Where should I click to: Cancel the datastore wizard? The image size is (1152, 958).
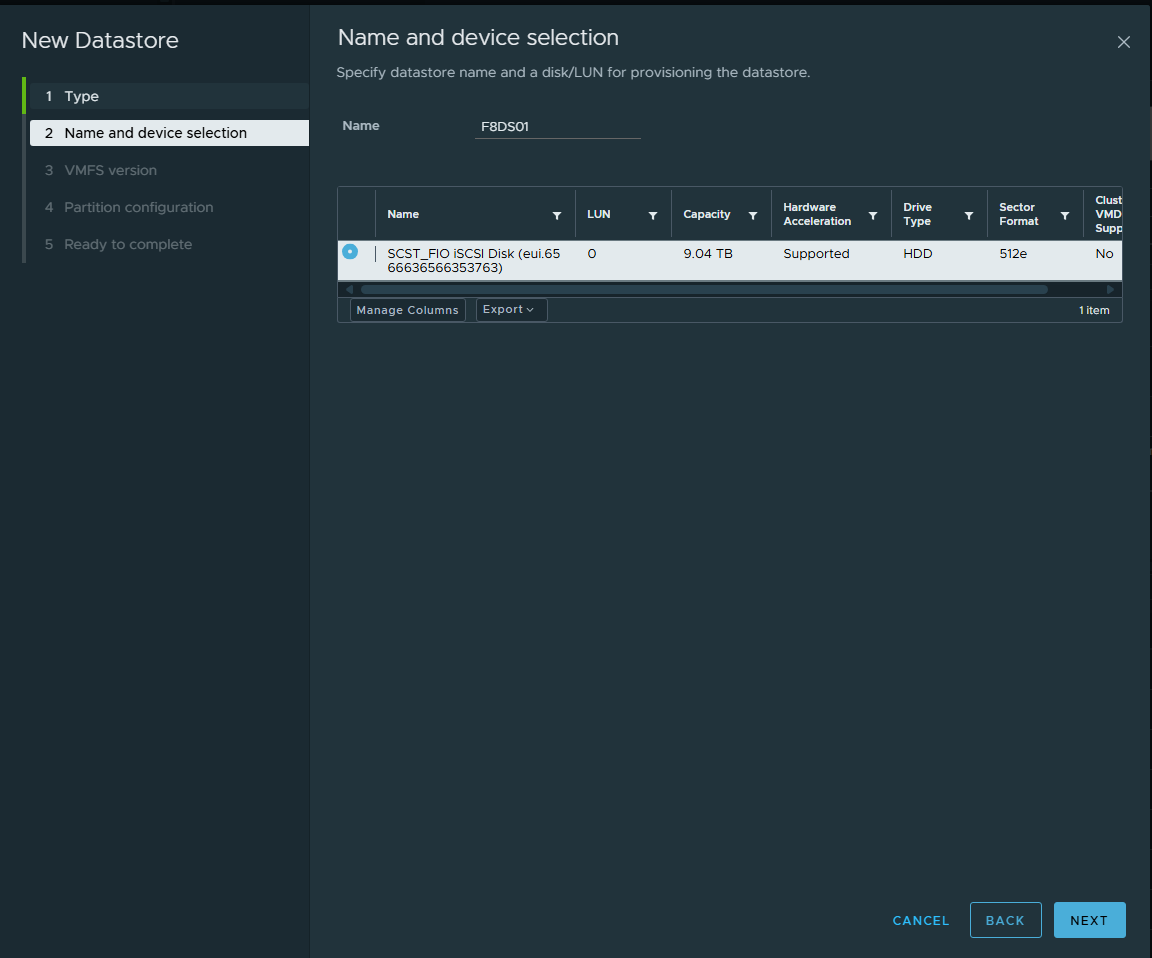coord(921,920)
